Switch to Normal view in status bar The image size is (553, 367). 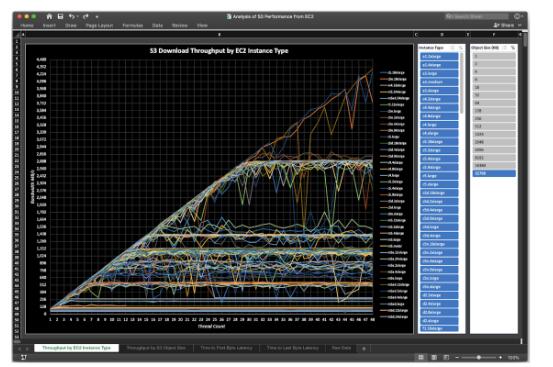[421, 357]
